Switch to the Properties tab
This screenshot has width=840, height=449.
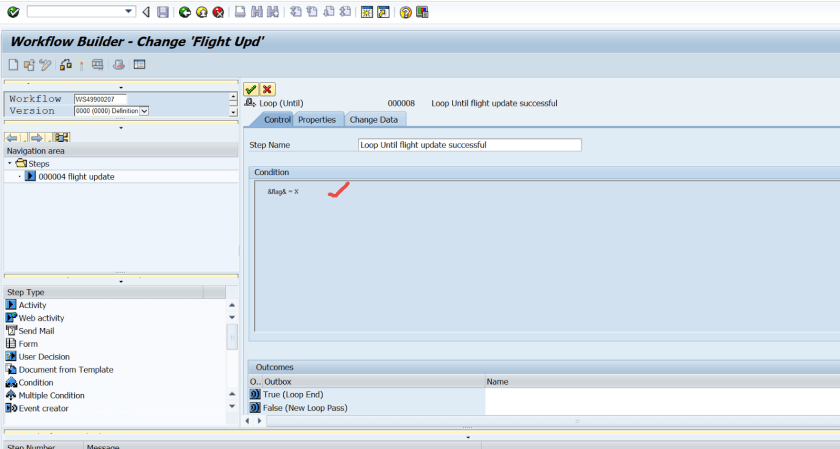click(x=317, y=120)
